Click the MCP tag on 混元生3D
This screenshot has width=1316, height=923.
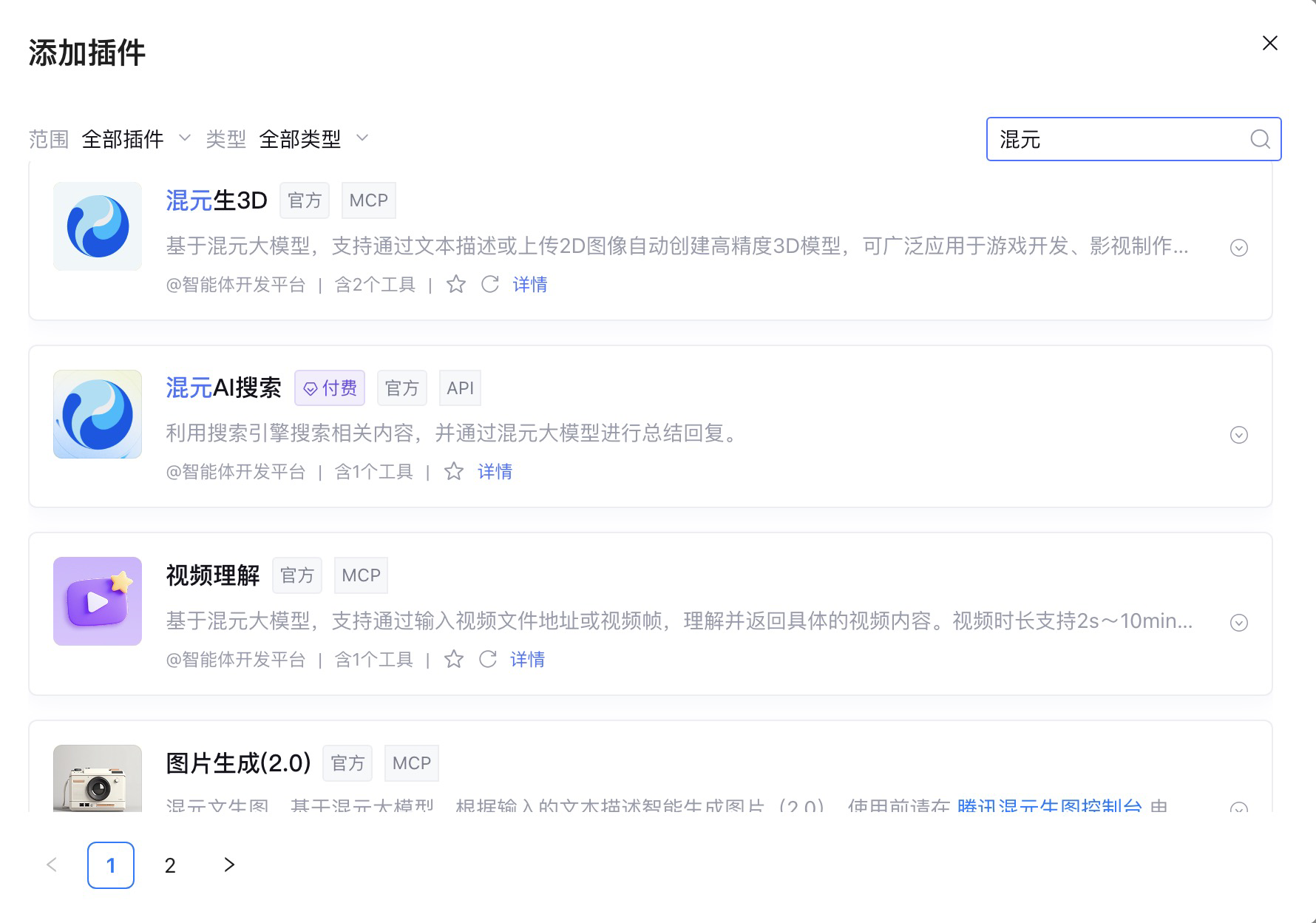[369, 200]
